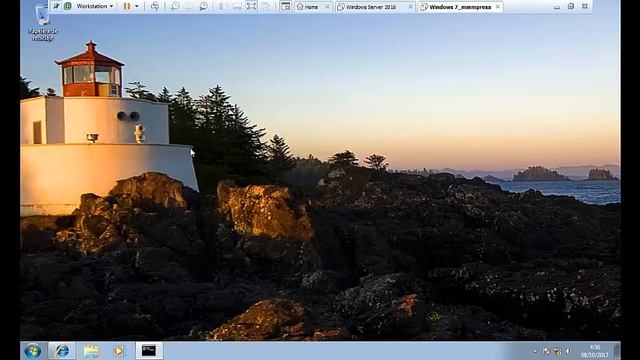
Task: Click the network tray icon
Action: tap(558, 351)
